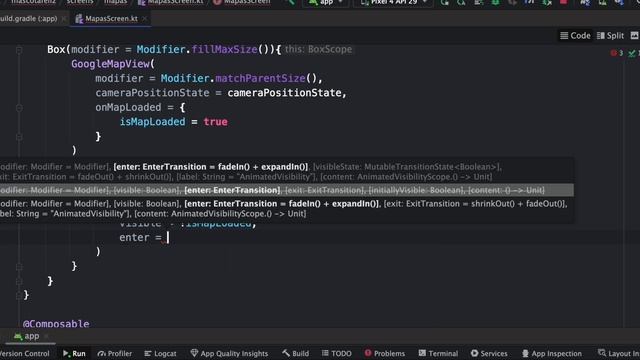640x360 pixels.
Task: Open App Quality Insights panel
Action: point(229,353)
